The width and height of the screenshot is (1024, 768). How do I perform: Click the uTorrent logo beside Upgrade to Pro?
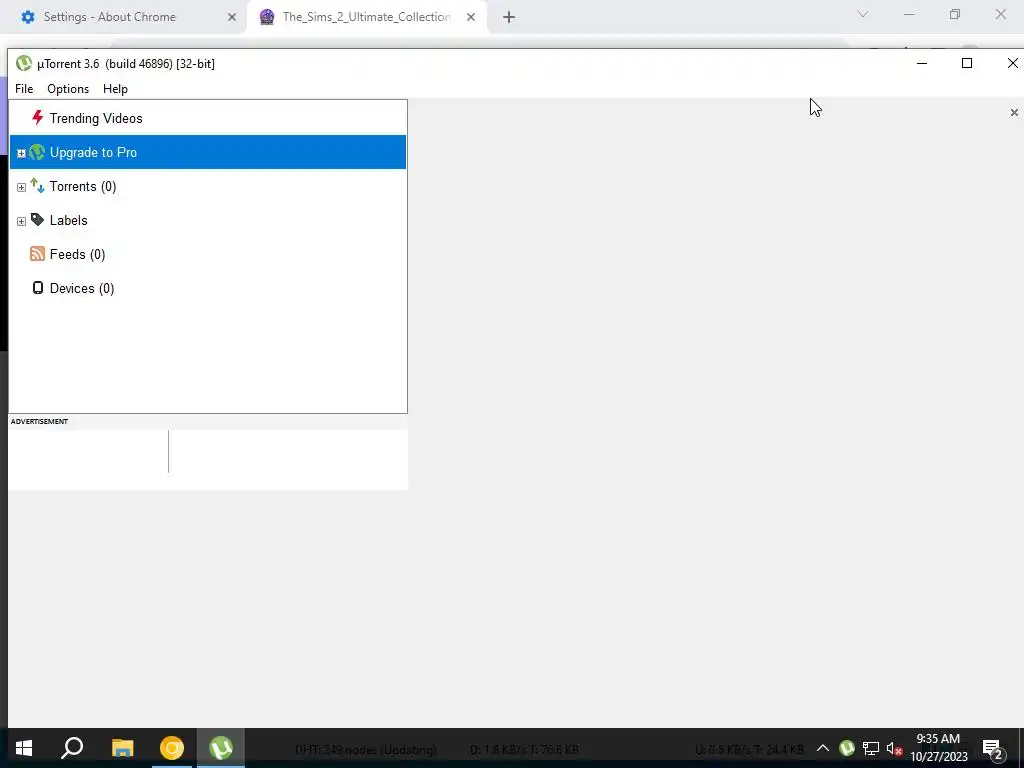(x=37, y=152)
